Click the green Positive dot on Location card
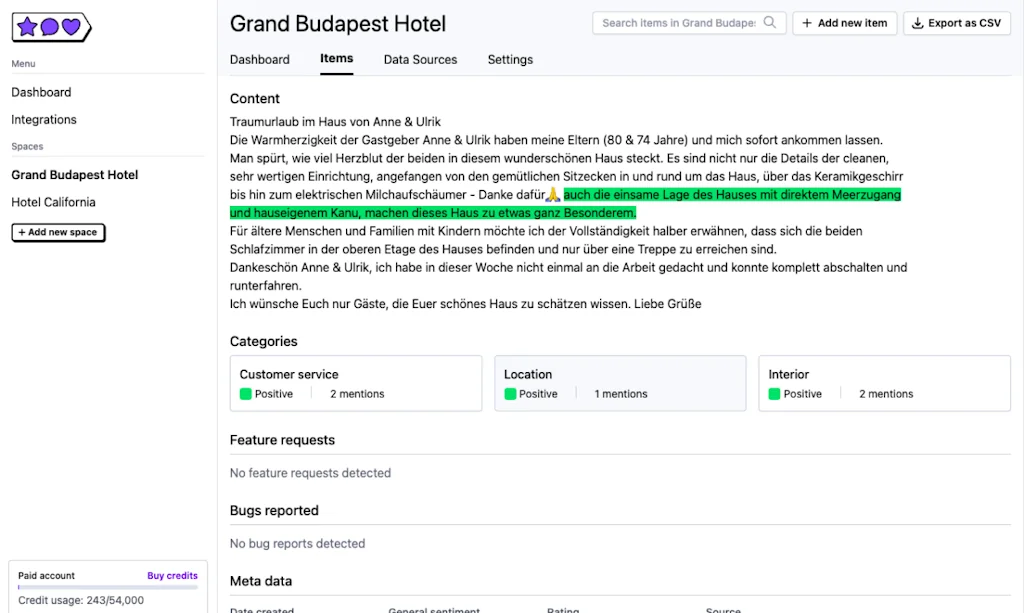Image resolution: width=1024 pixels, height=613 pixels. point(510,394)
